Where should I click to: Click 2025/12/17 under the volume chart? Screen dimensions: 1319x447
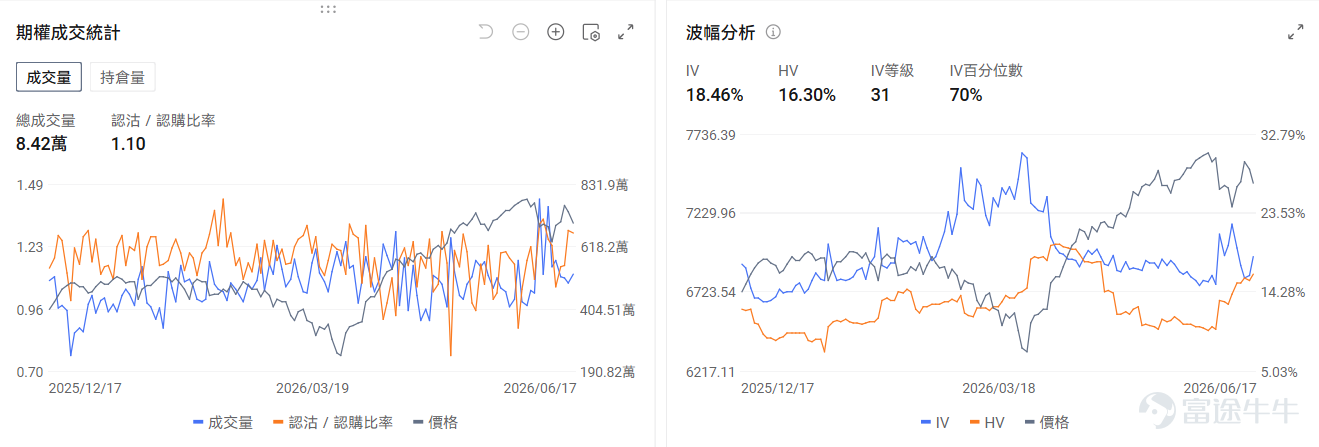[85, 388]
